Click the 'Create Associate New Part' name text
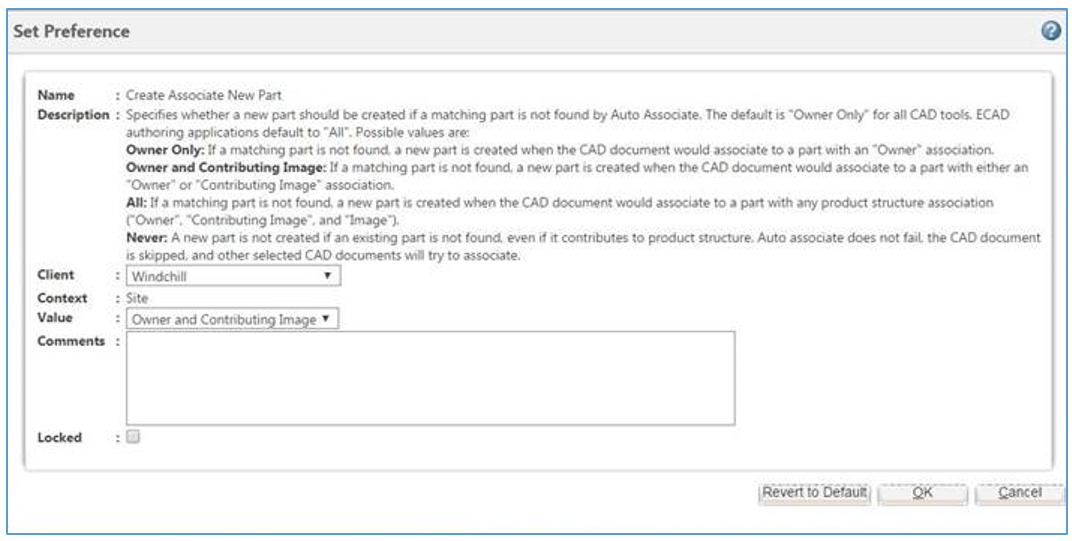The width and height of the screenshot is (1072, 541). point(204,96)
